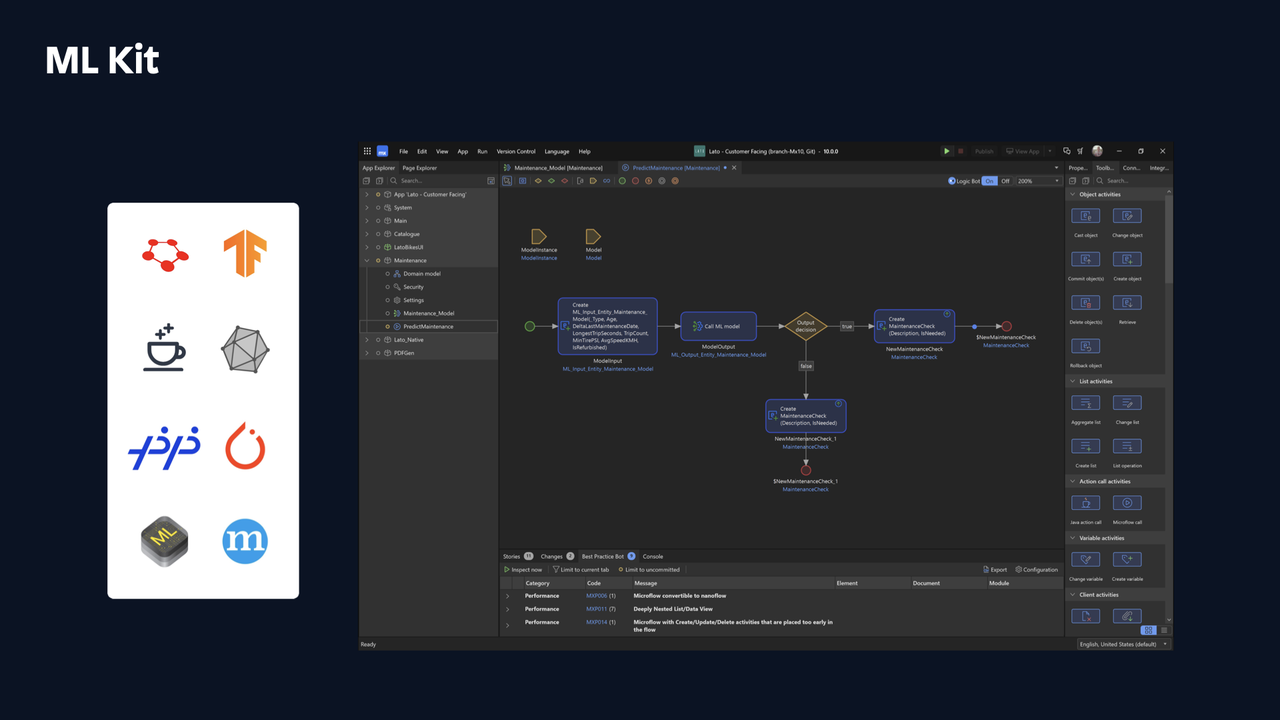Image resolution: width=1280 pixels, height=720 pixels.
Task: Click the View App button
Action: coord(1023,151)
